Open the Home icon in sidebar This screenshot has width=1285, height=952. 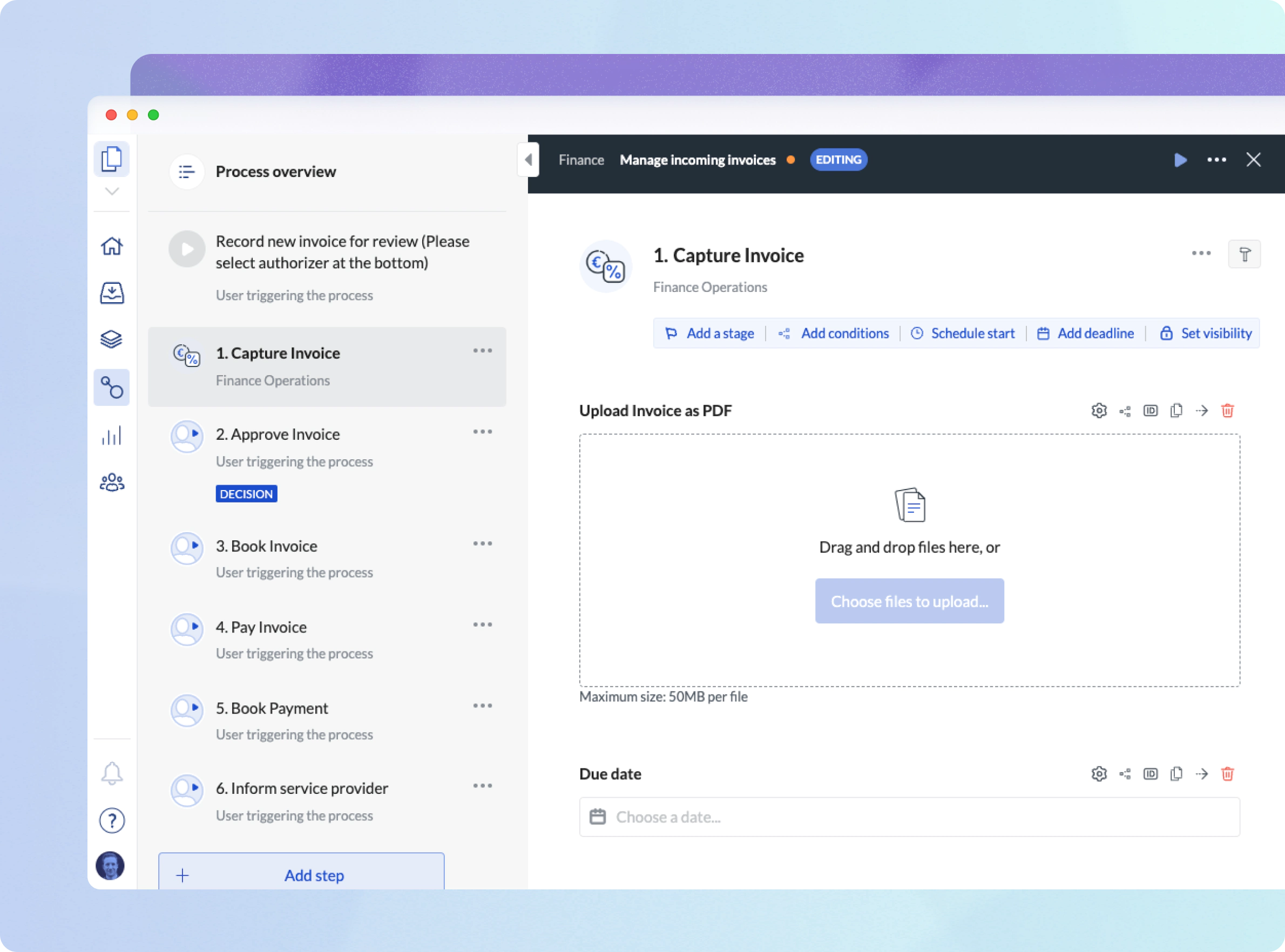pos(111,247)
